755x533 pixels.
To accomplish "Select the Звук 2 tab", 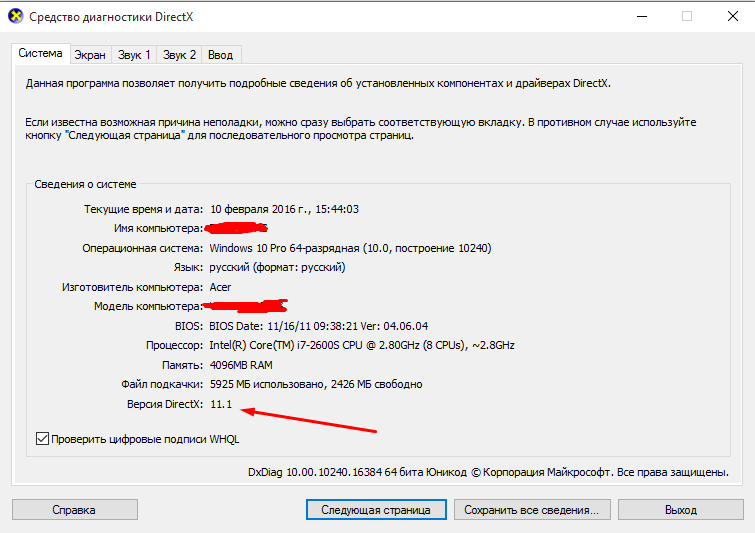I will pos(180,55).
